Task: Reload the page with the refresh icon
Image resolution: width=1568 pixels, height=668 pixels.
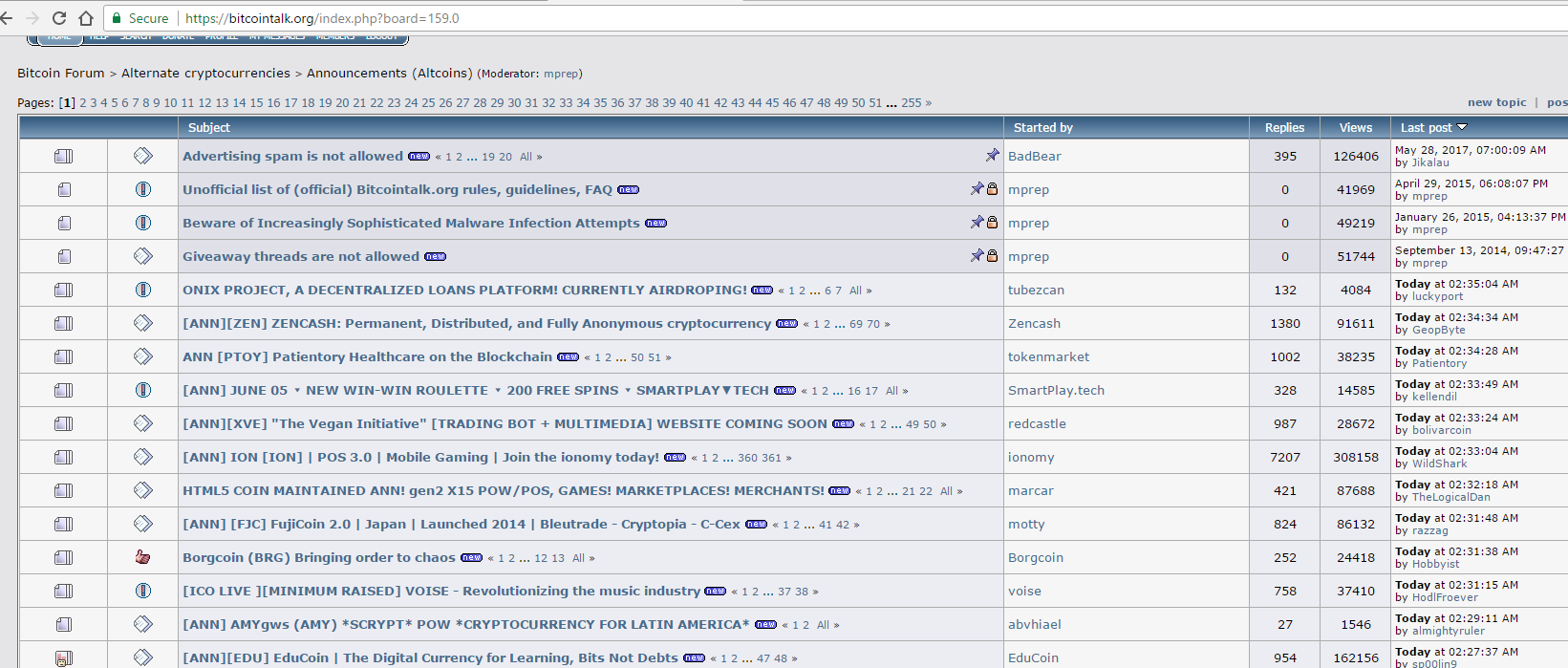Action: tap(59, 18)
